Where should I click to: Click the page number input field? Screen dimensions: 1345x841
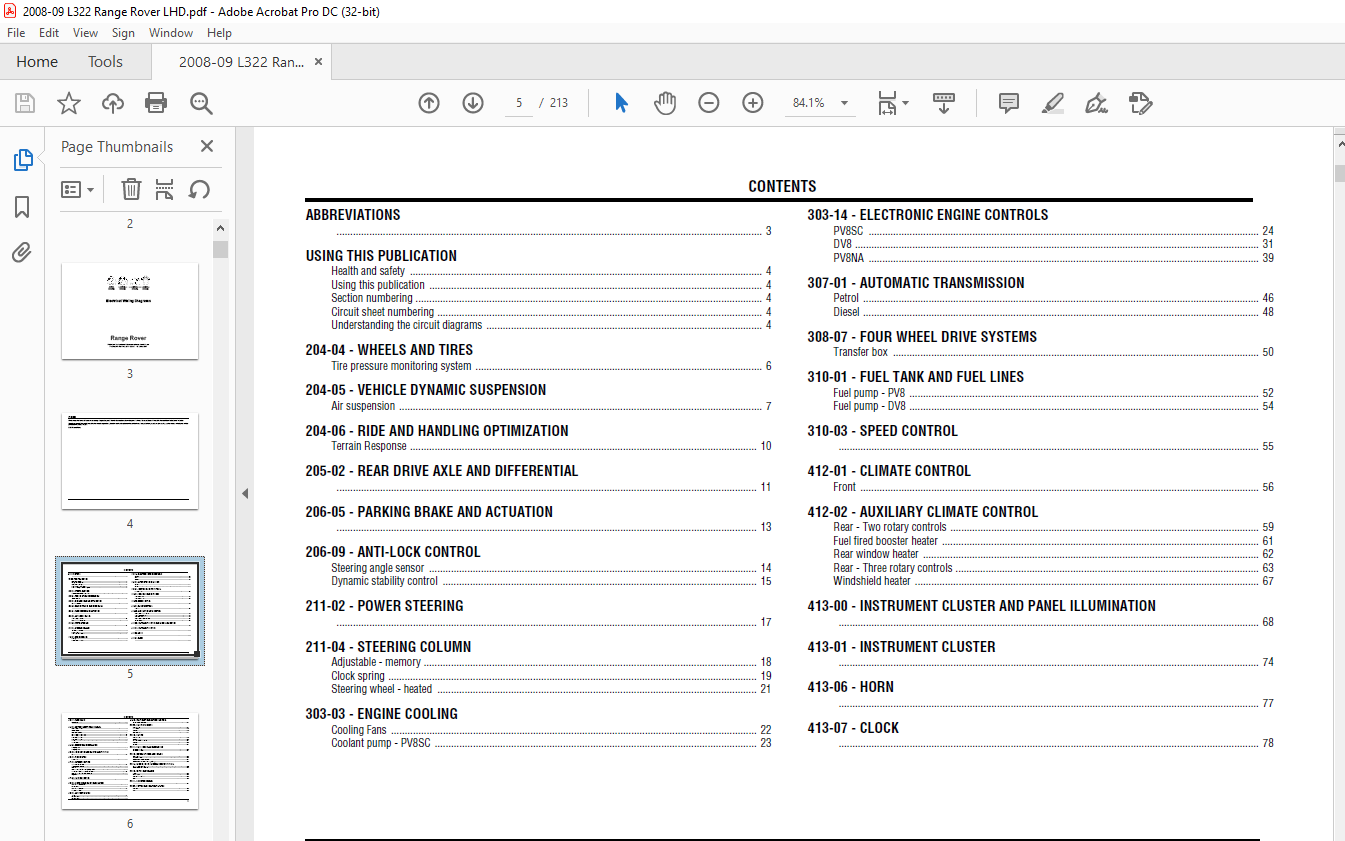coord(519,103)
